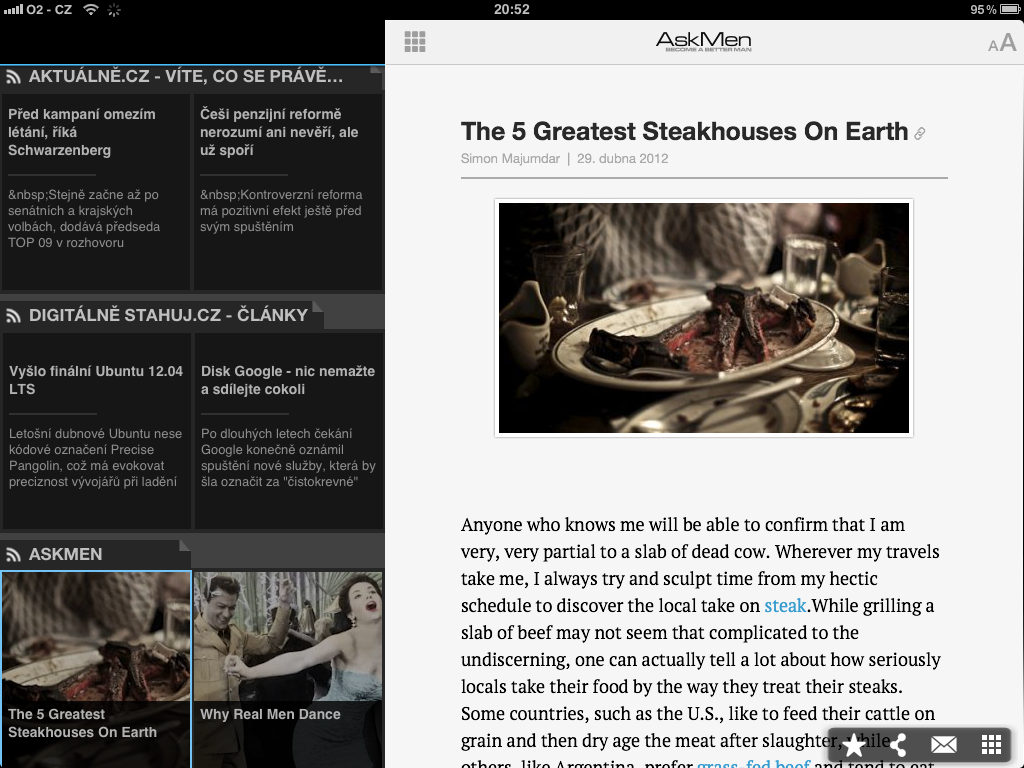Open the grid view icon in header
Screen dimensions: 1024x768
415,42
